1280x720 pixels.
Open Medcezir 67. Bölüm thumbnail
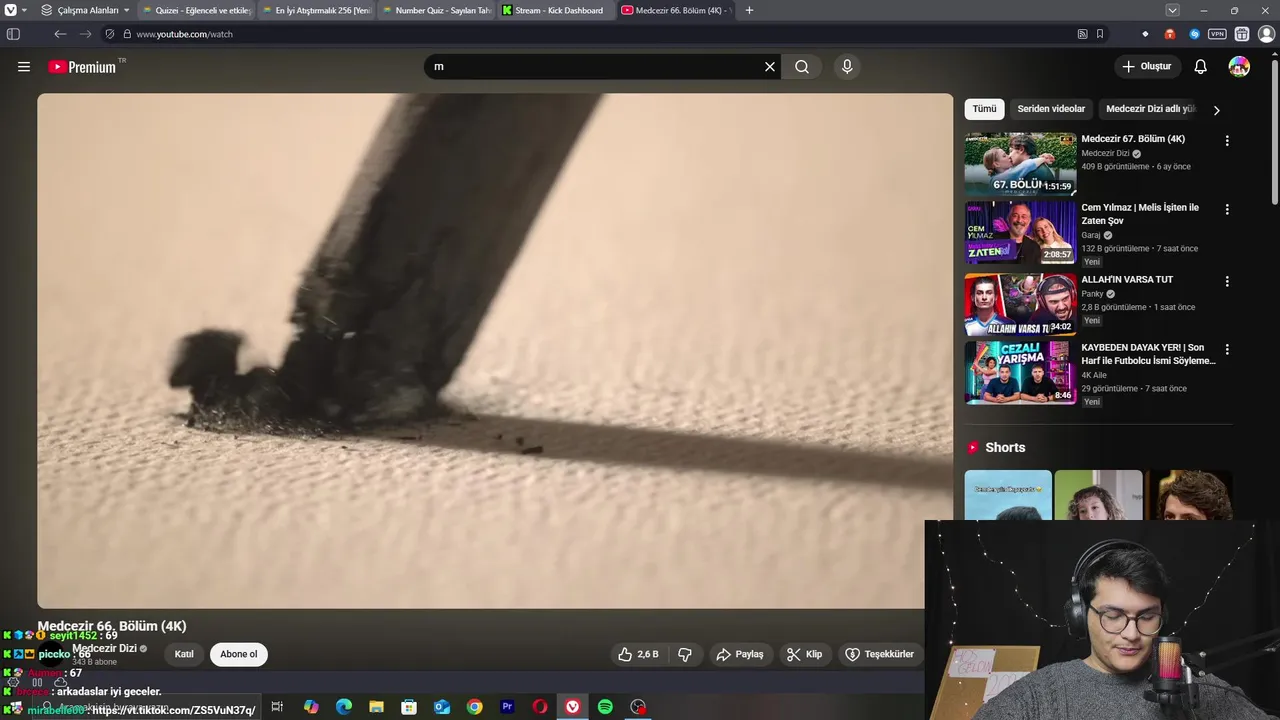(1020, 164)
